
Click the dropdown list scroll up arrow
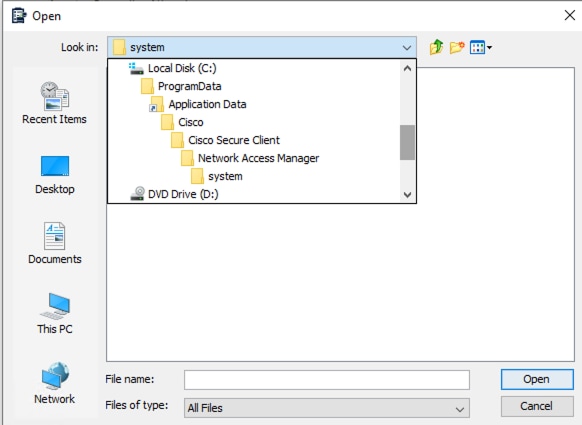[407, 68]
